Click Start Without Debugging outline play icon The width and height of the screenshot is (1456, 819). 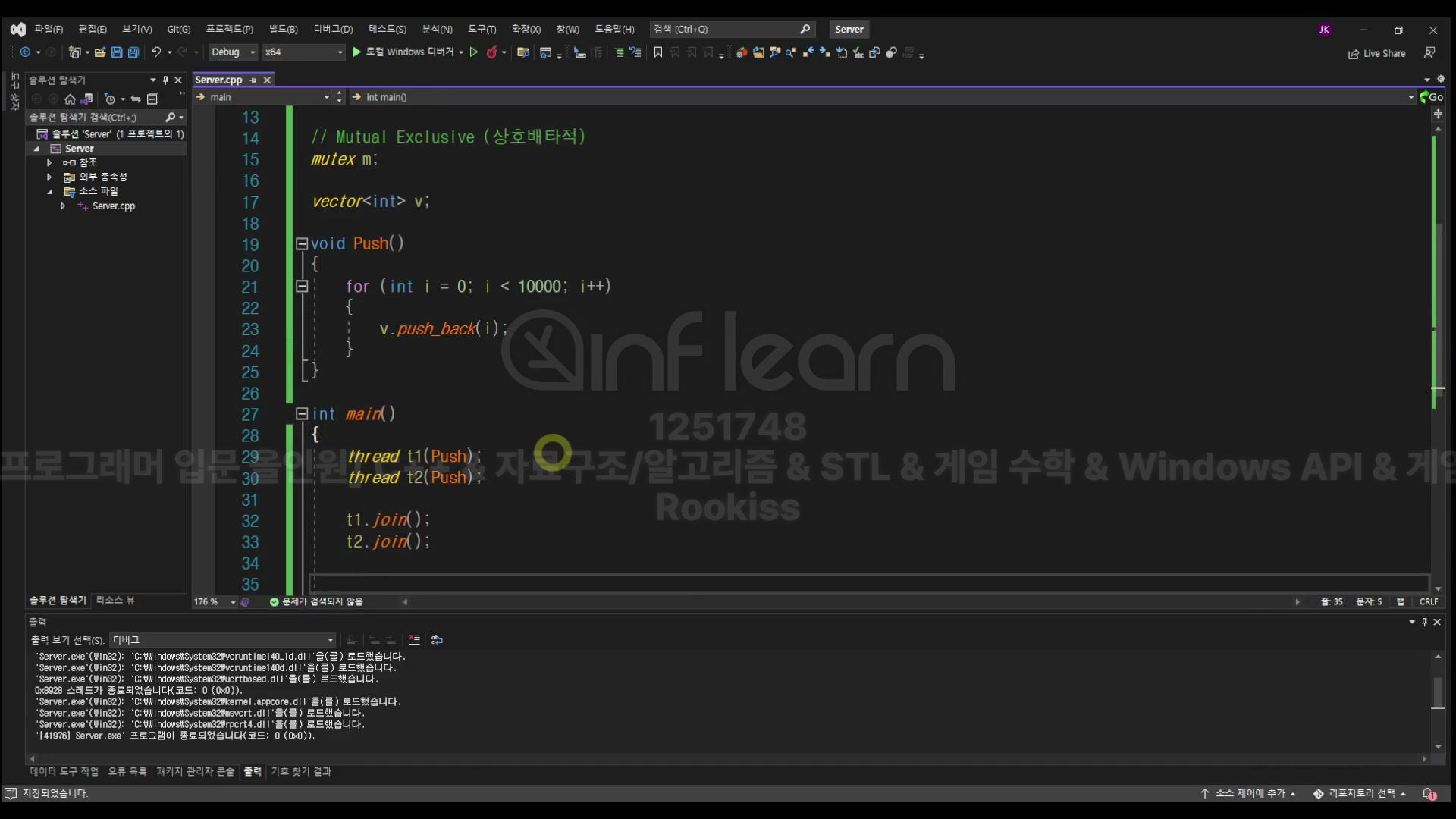click(474, 52)
